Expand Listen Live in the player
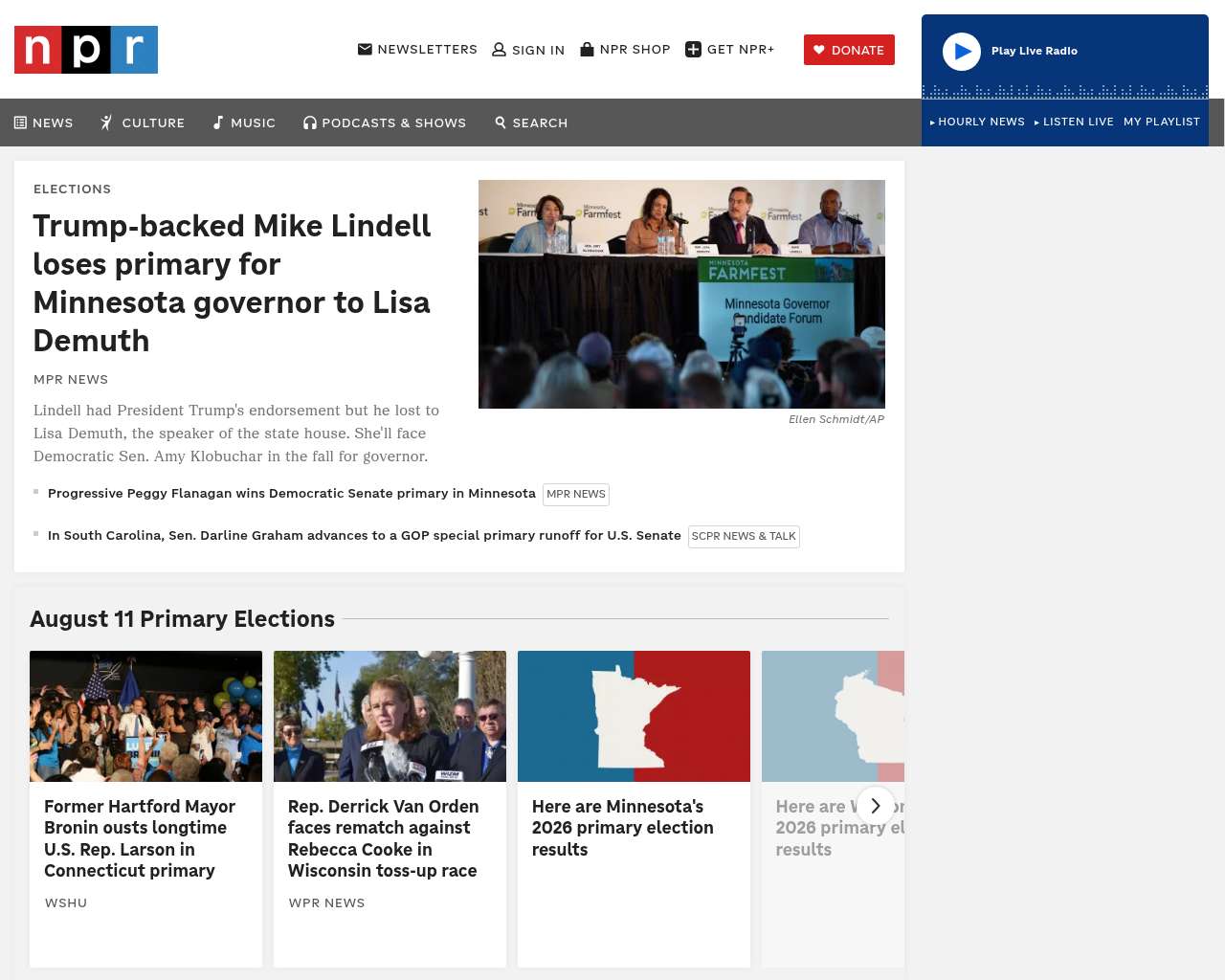The image size is (1225, 980). pyautogui.click(x=1074, y=122)
